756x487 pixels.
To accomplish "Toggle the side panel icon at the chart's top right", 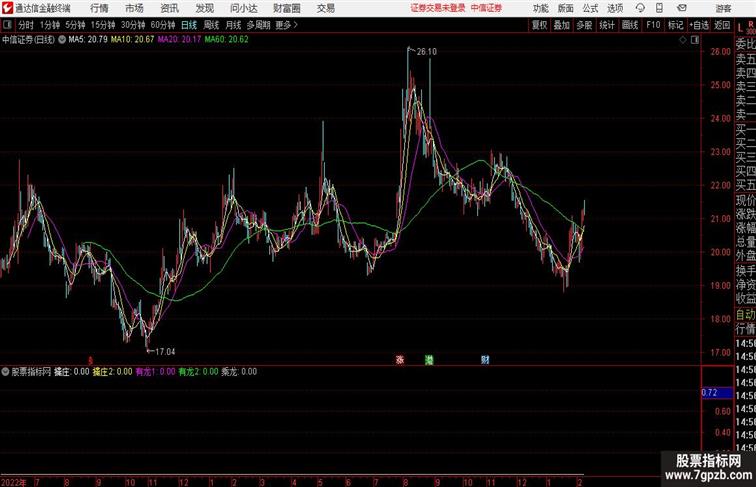I will (x=695, y=40).
